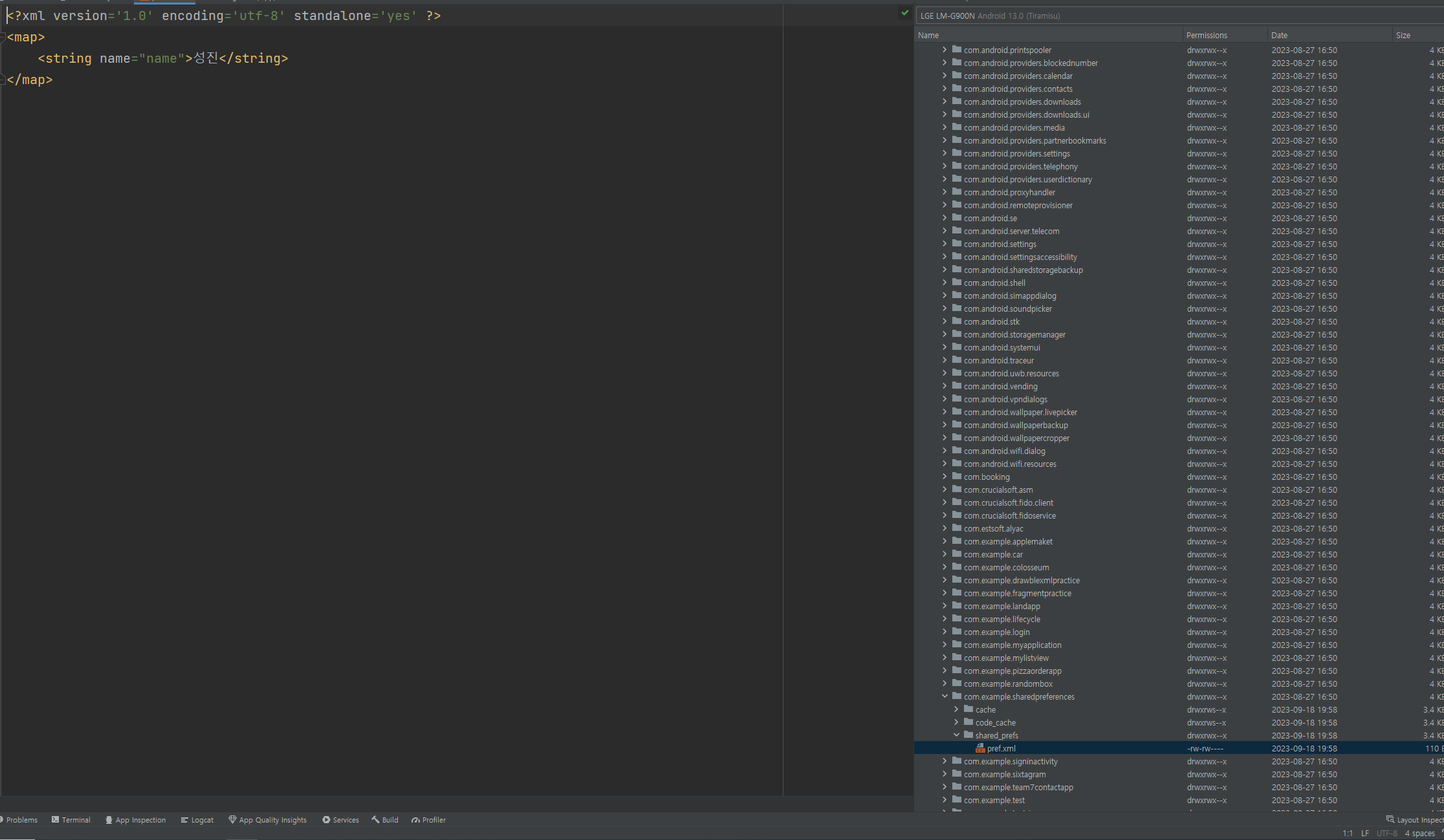Image resolution: width=1444 pixels, height=840 pixels.
Task: Change the UTF-8 file encoding
Action: (1387, 834)
